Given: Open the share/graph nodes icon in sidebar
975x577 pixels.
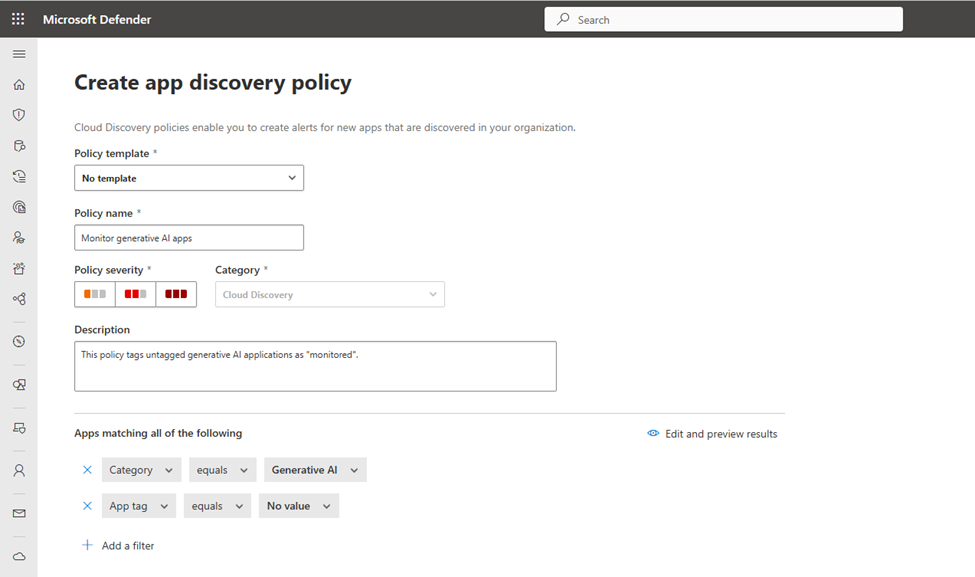Looking at the screenshot, I should [19, 299].
